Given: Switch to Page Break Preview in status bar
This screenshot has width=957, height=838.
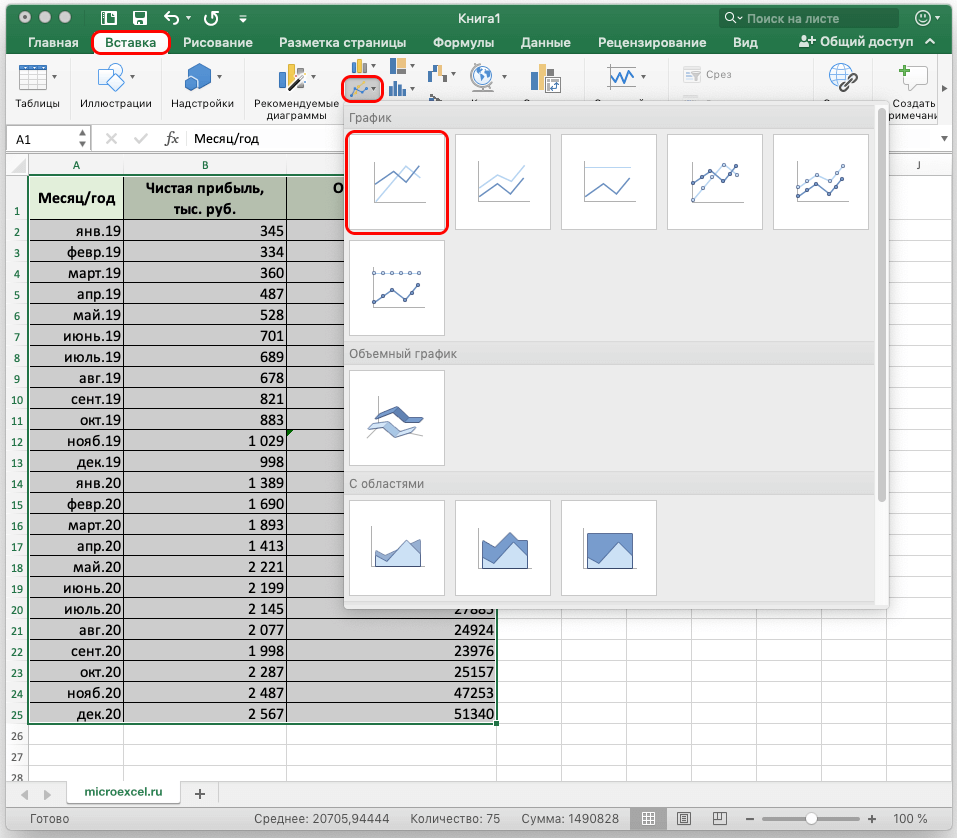Looking at the screenshot, I should point(720,818).
